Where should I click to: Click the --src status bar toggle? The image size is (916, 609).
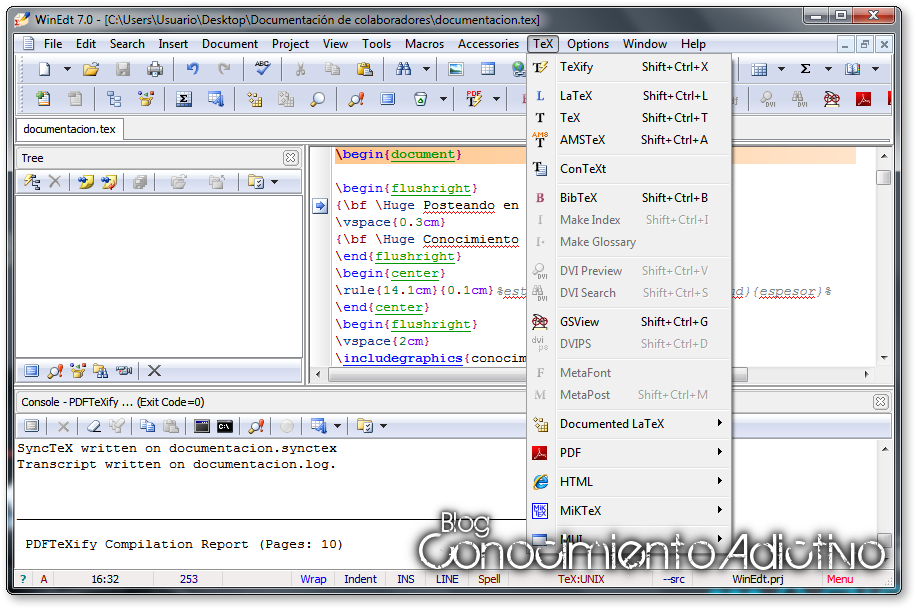pos(674,579)
